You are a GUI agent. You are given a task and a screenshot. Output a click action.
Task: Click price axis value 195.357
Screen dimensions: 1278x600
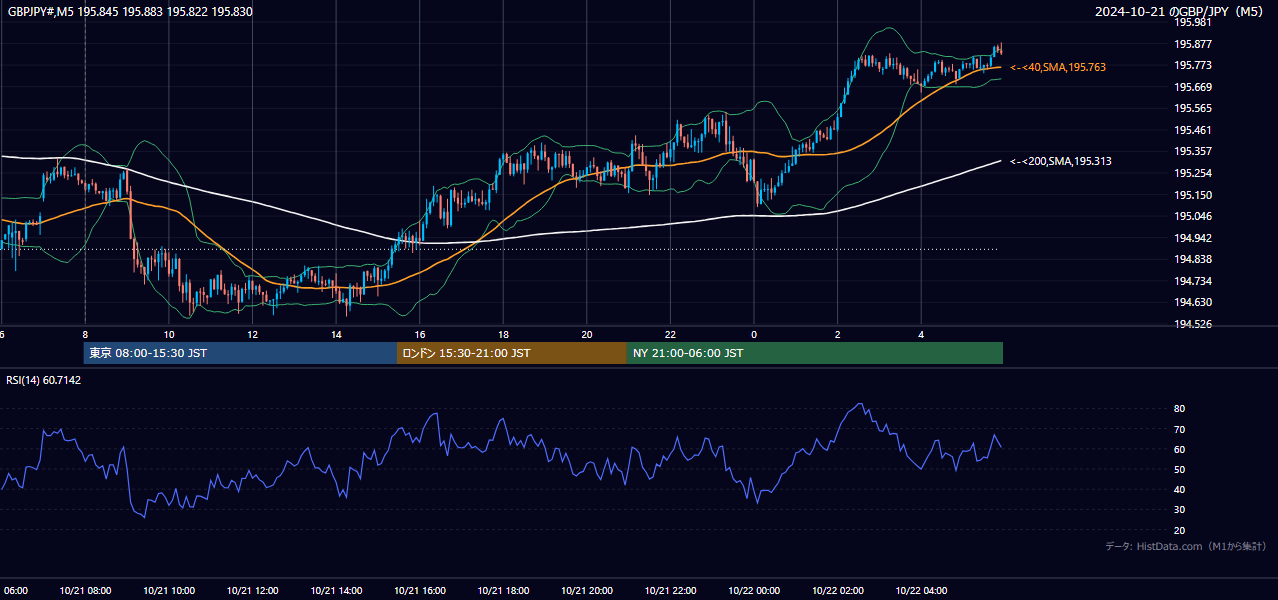pyautogui.click(x=1194, y=151)
